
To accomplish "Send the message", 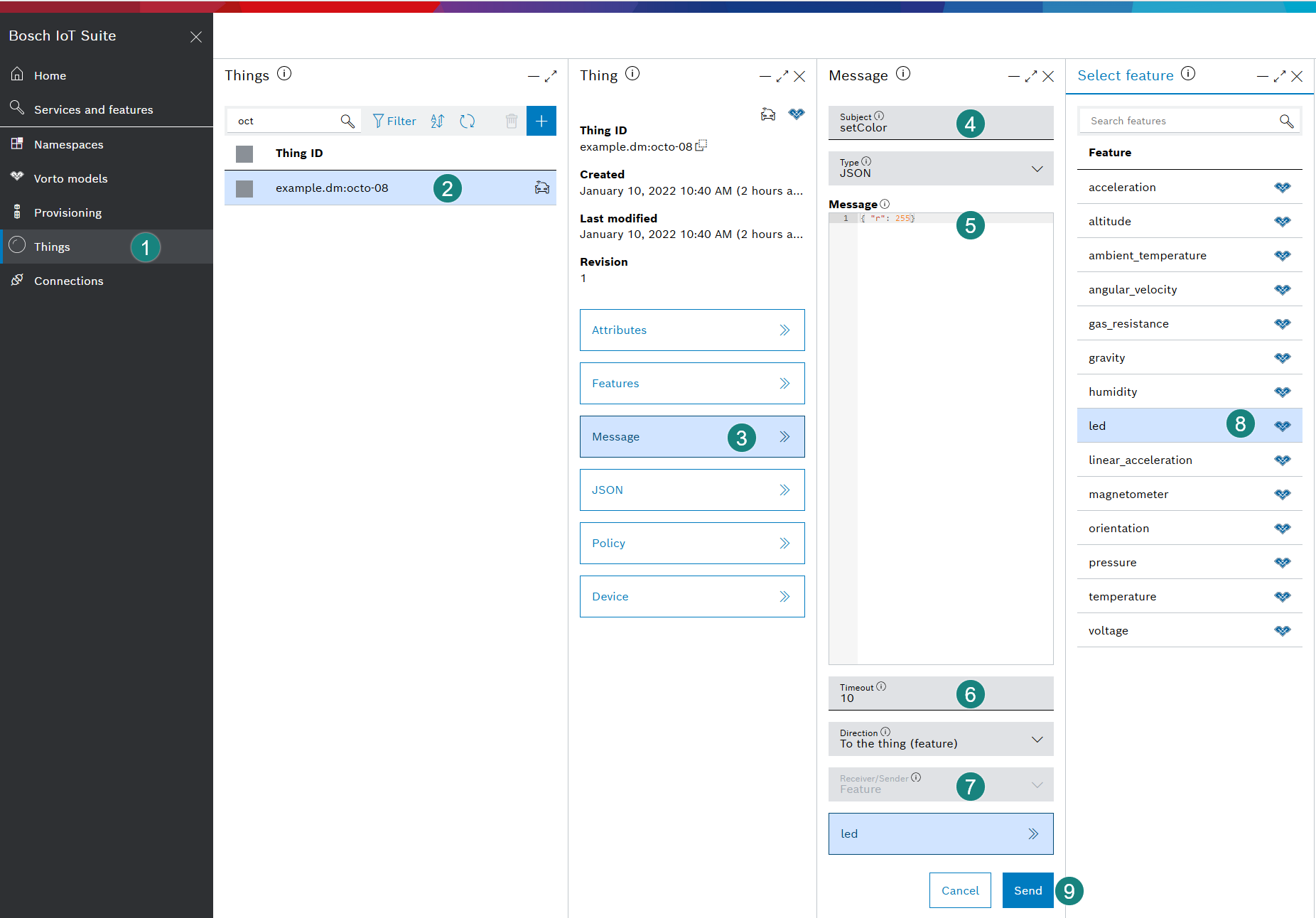I will (1028, 890).
